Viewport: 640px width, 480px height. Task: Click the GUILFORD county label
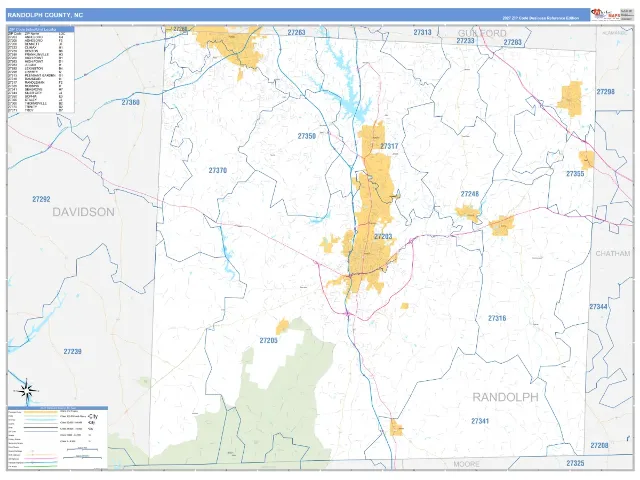(x=482, y=33)
